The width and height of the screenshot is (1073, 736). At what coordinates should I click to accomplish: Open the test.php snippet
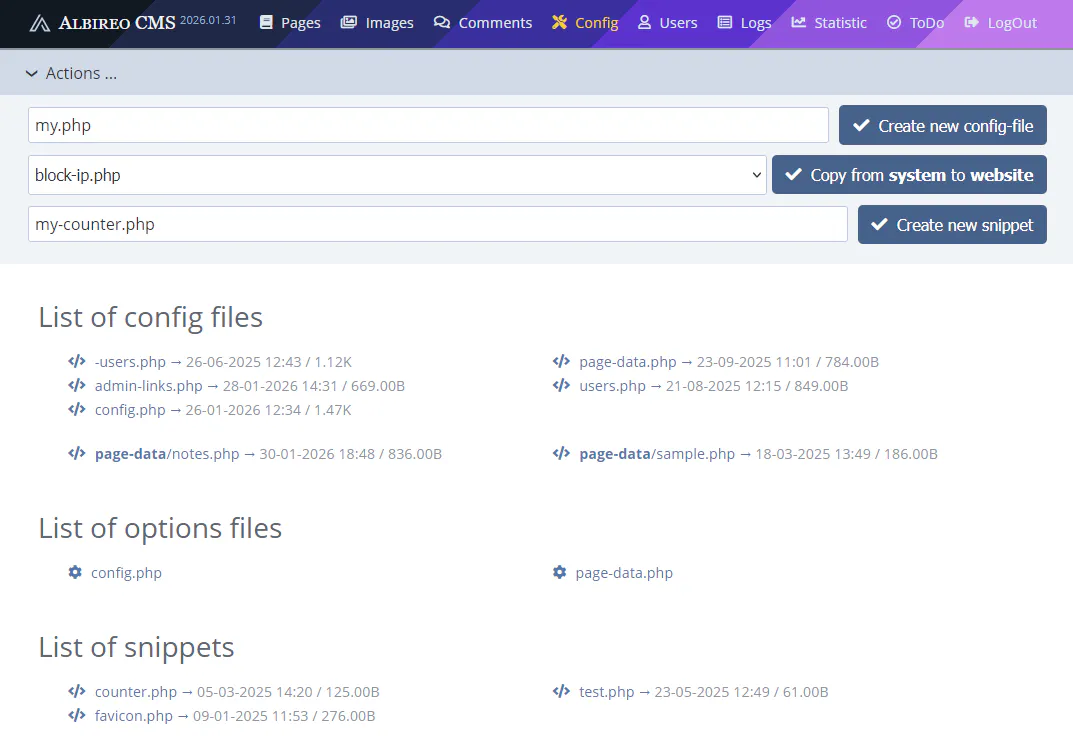pos(607,691)
